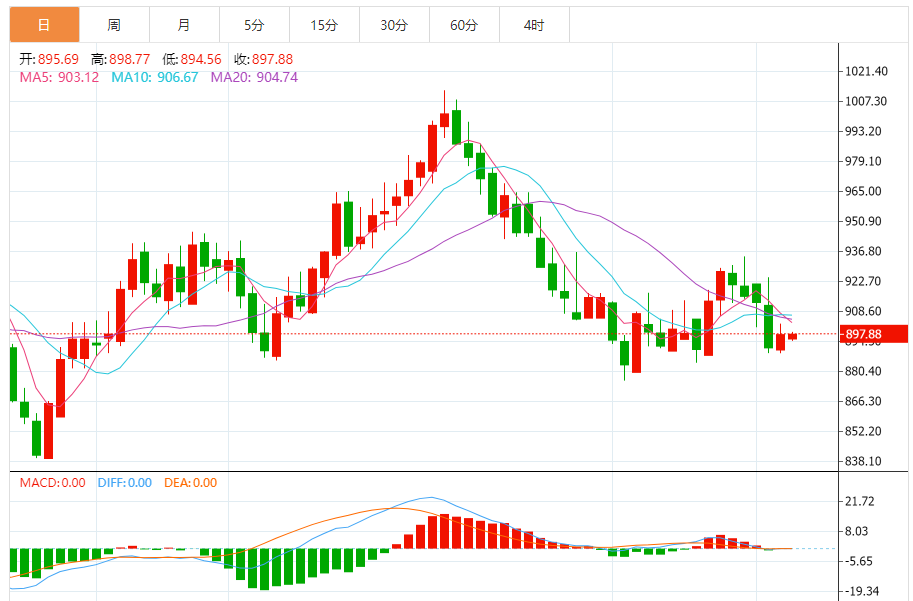Viewport: 913px width, 601px height.
Task: Click the 21.72 MACD axis label
Action: (860, 501)
